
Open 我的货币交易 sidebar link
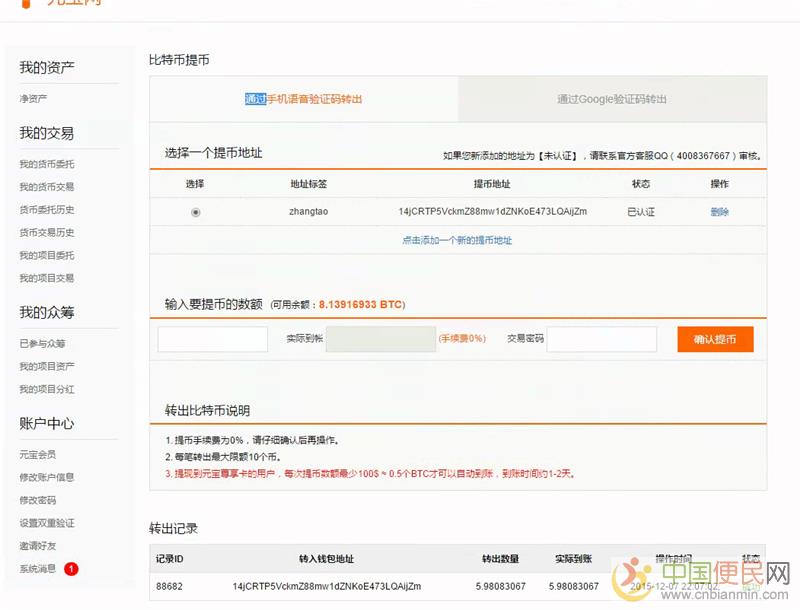46,187
